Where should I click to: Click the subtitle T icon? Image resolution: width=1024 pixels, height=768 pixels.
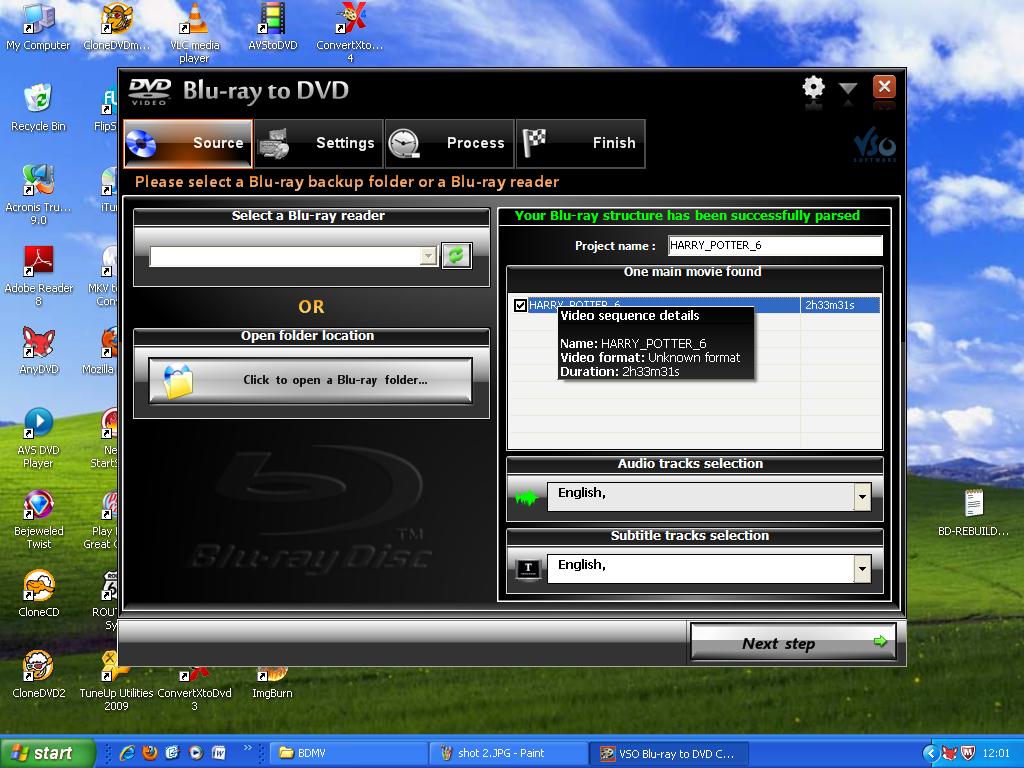coord(528,568)
